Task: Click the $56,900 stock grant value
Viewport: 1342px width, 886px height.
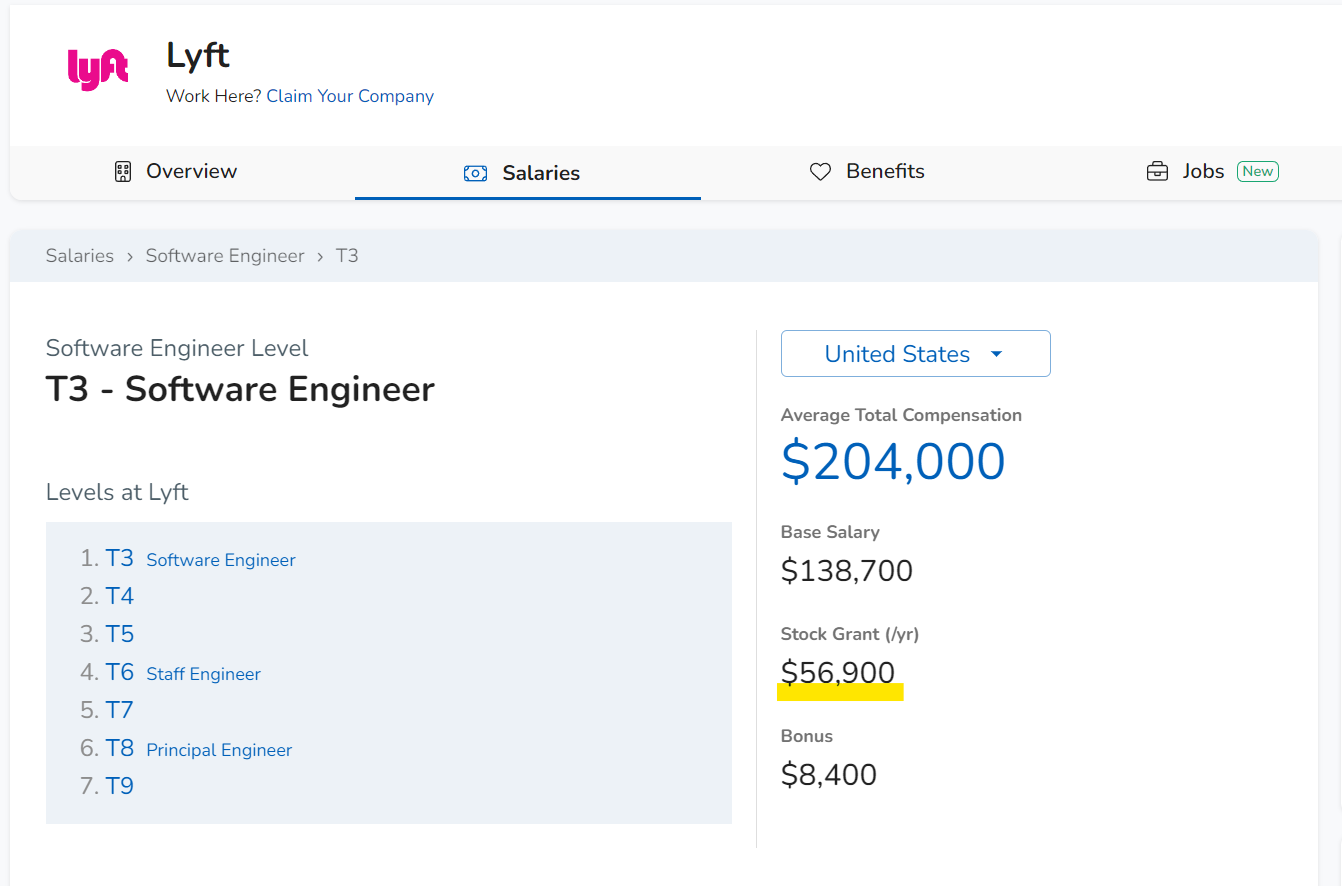Action: coord(838,673)
